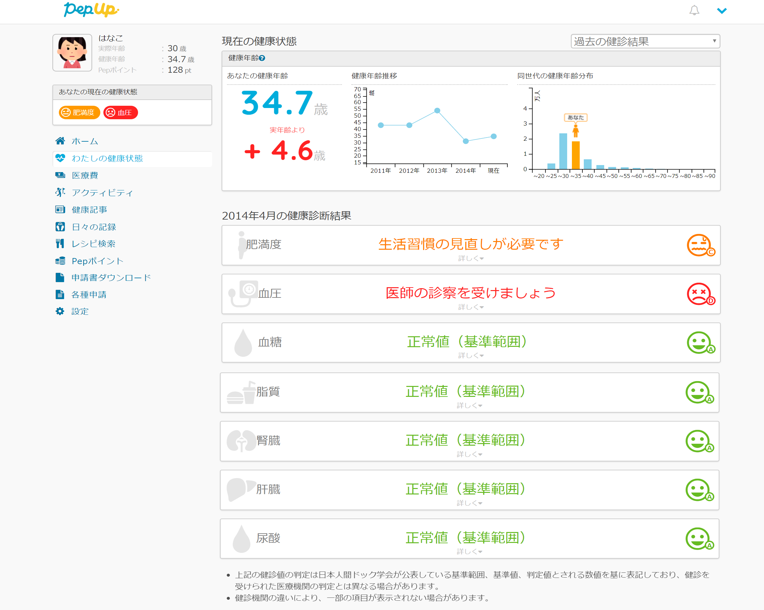Image resolution: width=764 pixels, height=610 pixels.
Task: Go to ホーム in sidebar
Action: [x=85, y=141]
